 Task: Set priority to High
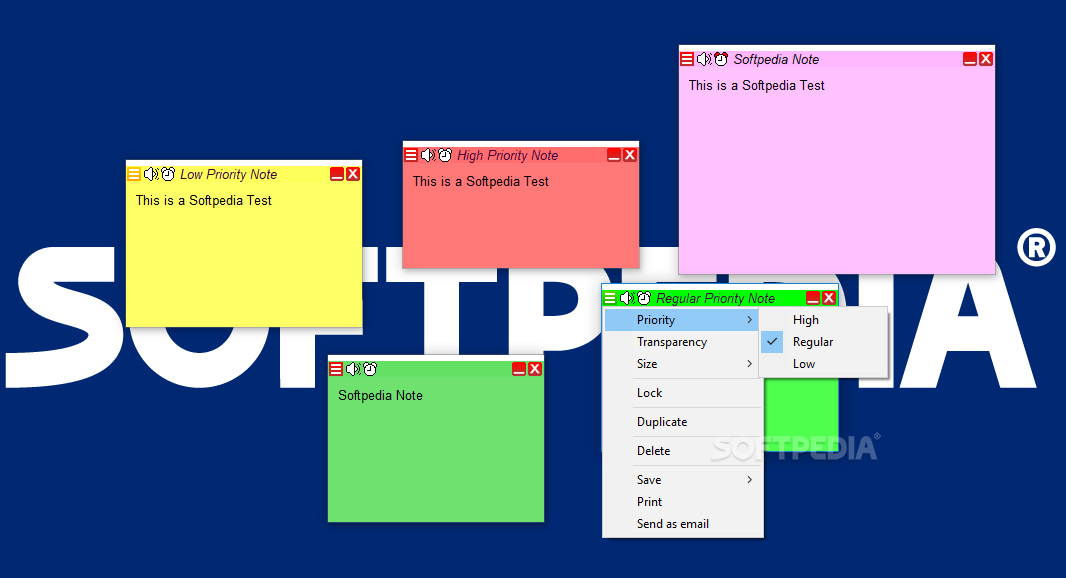tap(823, 320)
